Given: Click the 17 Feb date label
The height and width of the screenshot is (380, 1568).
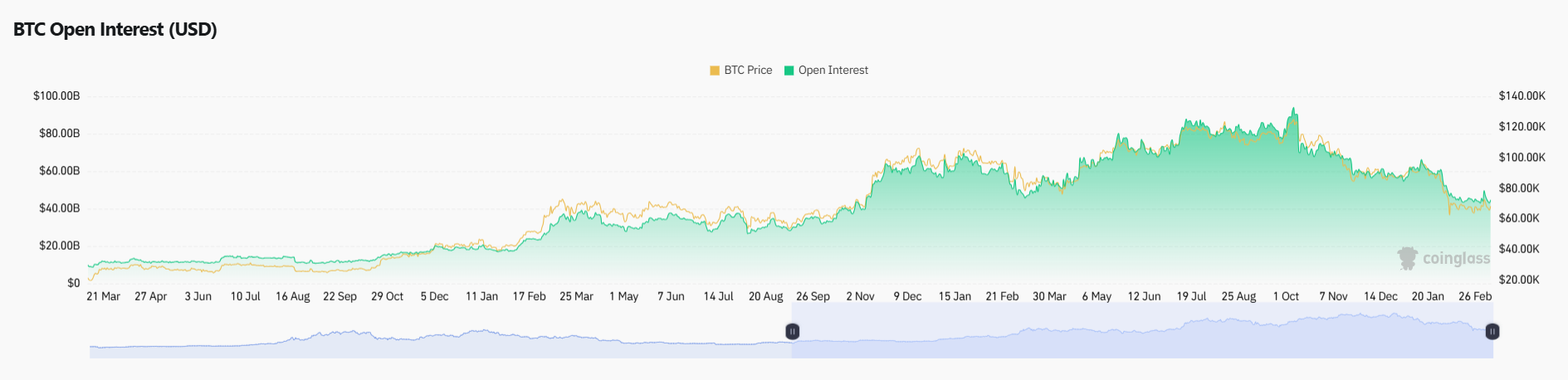Looking at the screenshot, I should 530,296.
